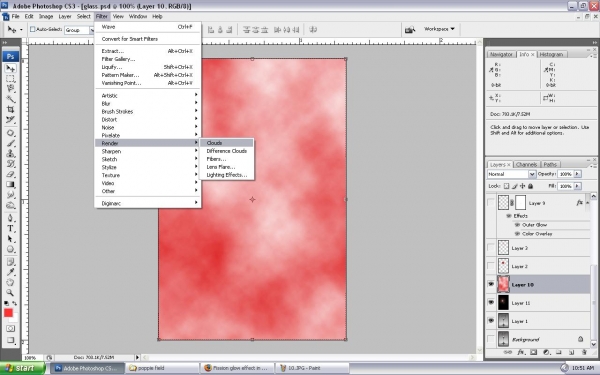The width and height of the screenshot is (600, 375).
Task: Select the Gradient tool
Action: [10, 184]
